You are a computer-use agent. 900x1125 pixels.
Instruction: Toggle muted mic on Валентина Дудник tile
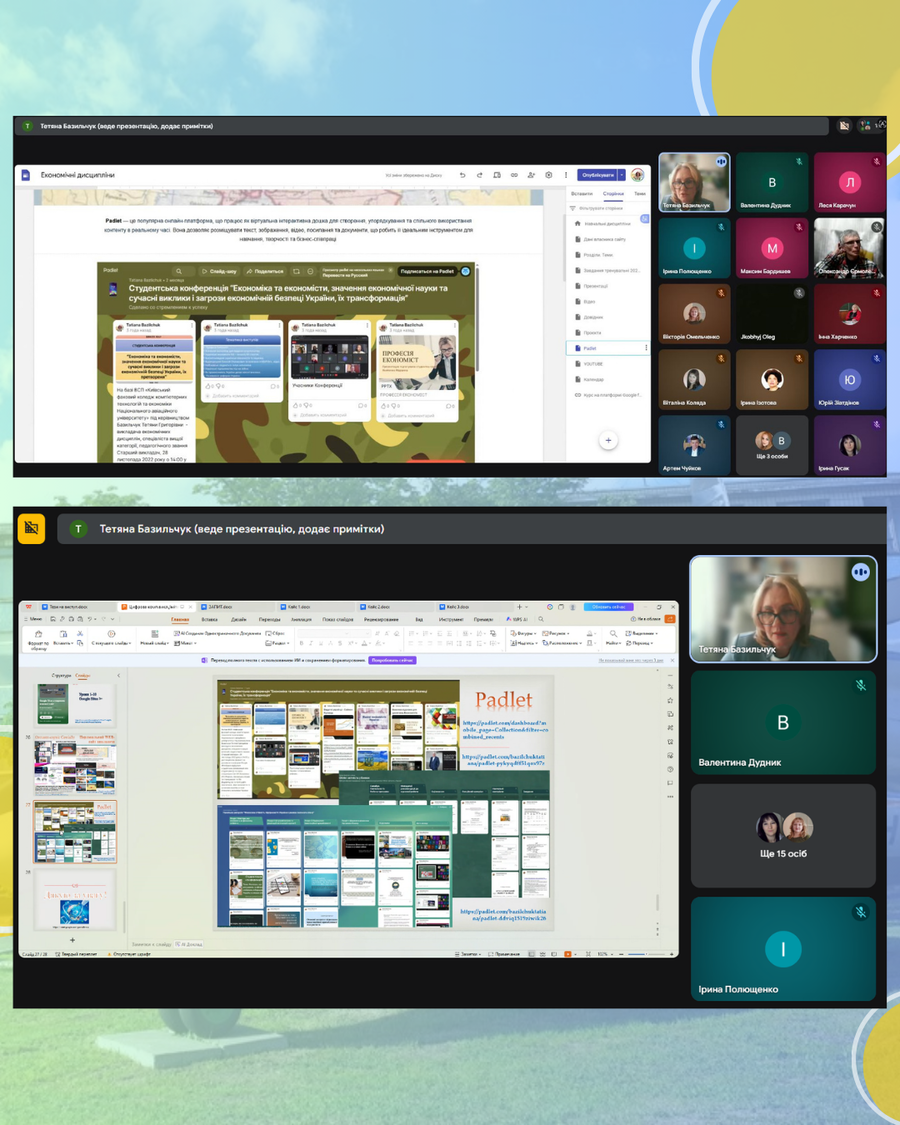(860, 686)
